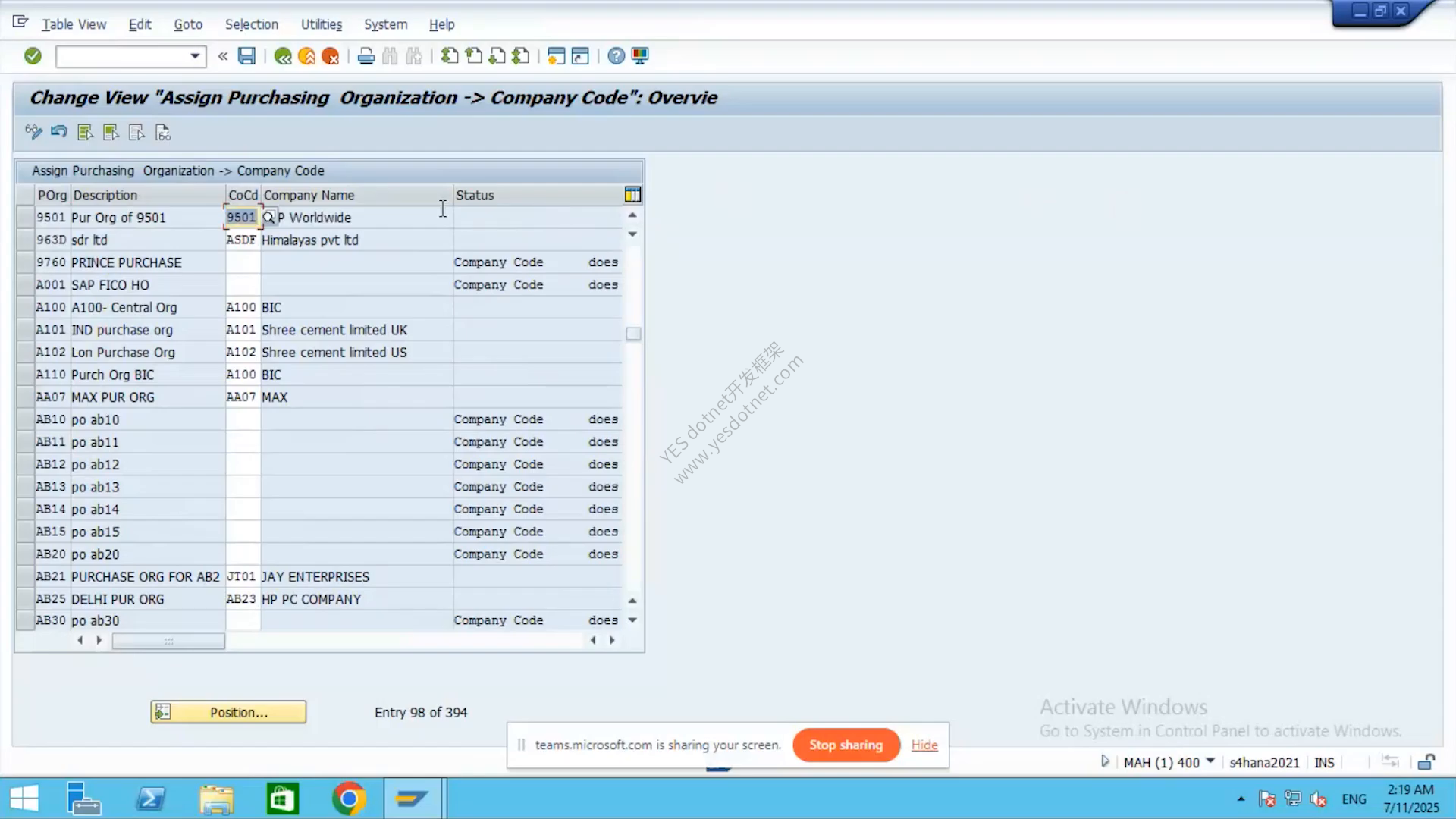The height and width of the screenshot is (819, 1456).
Task: Open Windows Start menu
Action: [x=24, y=799]
